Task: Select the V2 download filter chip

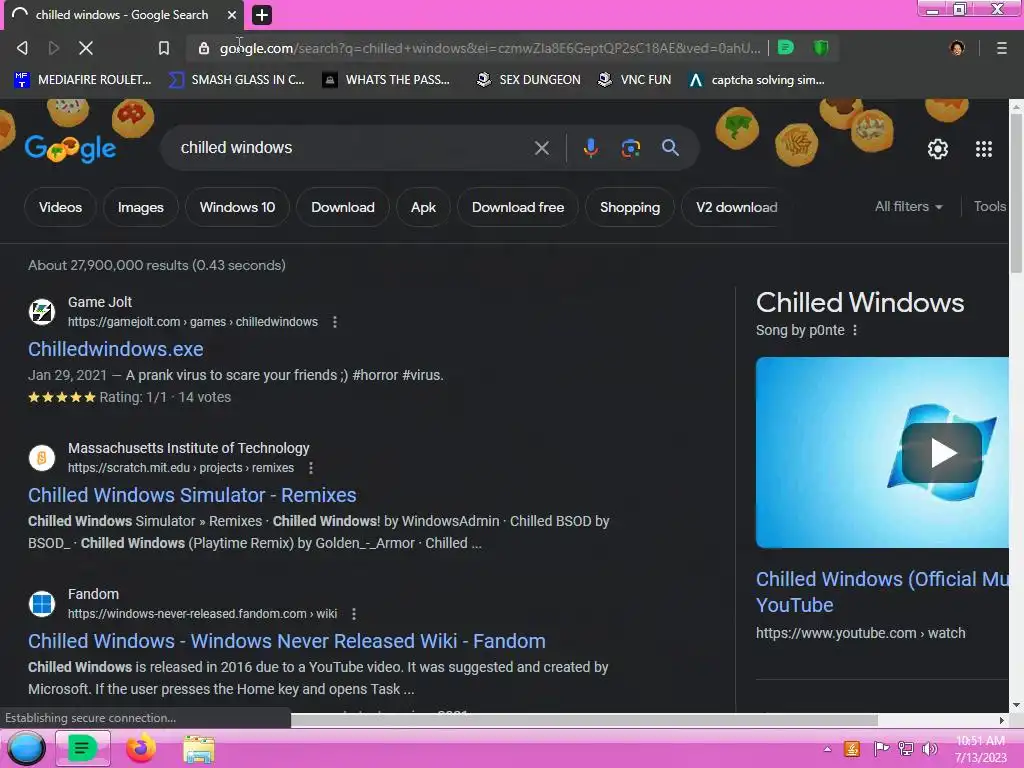Action: point(736,207)
